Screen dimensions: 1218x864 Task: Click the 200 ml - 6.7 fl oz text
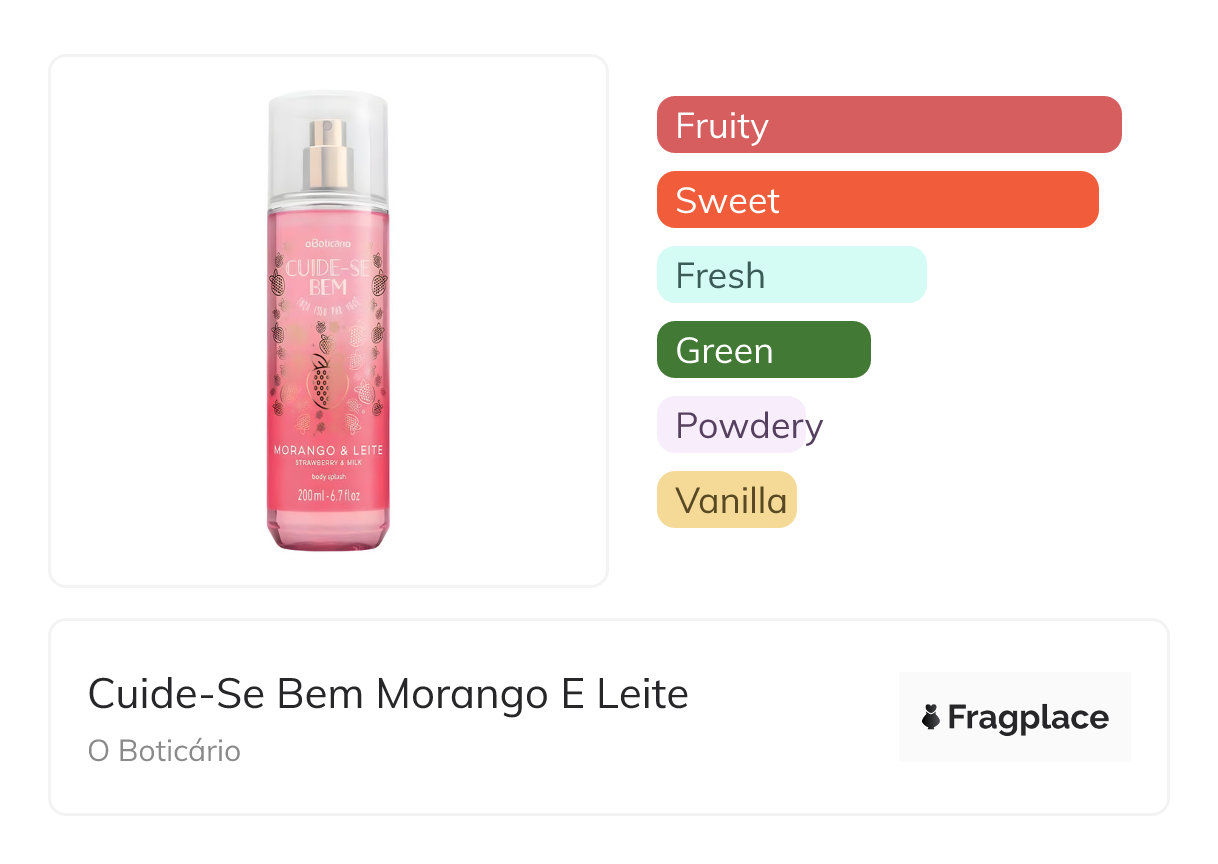coord(328,496)
